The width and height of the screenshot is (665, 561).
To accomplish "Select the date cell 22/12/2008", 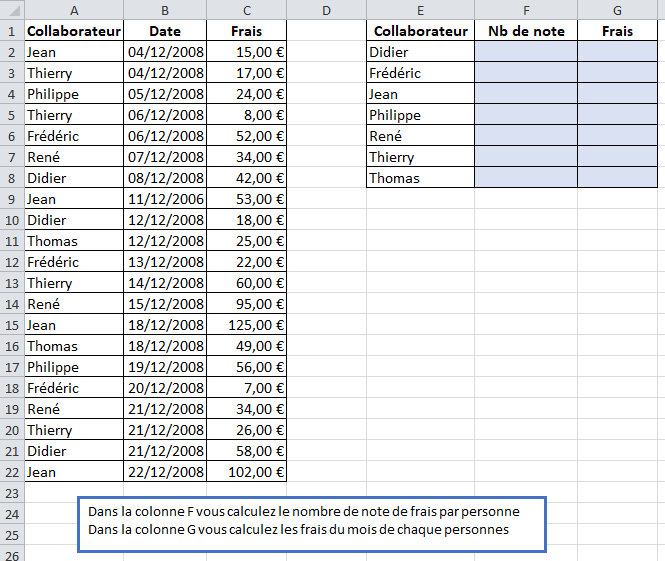I will 165,472.
